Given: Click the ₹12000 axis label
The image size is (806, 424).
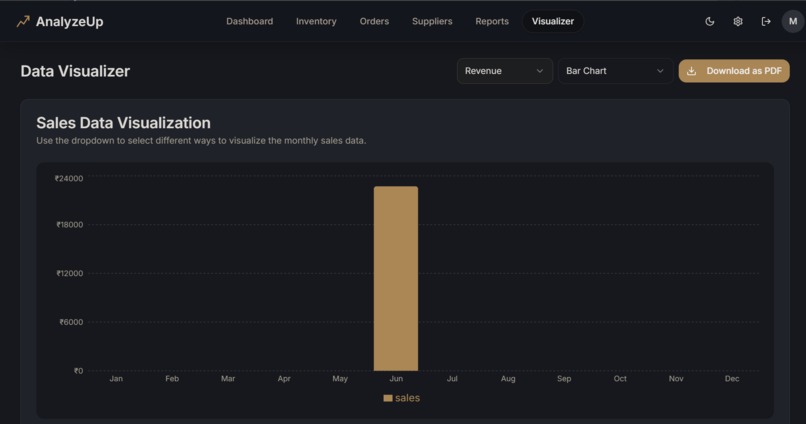Looking at the screenshot, I should pyautogui.click(x=69, y=273).
